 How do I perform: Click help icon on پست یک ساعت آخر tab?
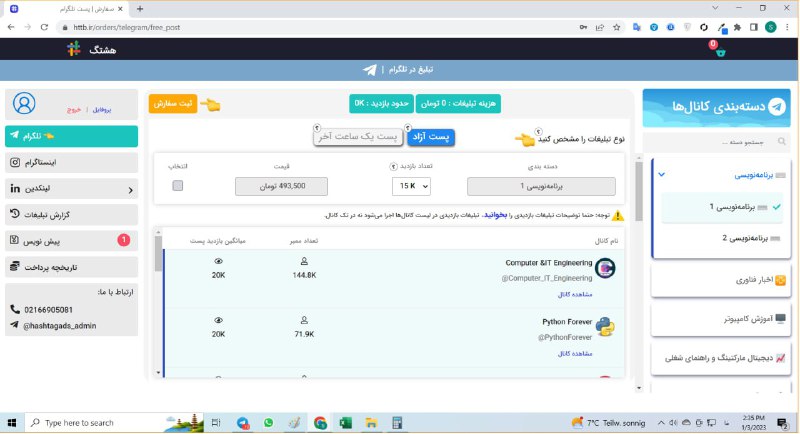[317, 128]
